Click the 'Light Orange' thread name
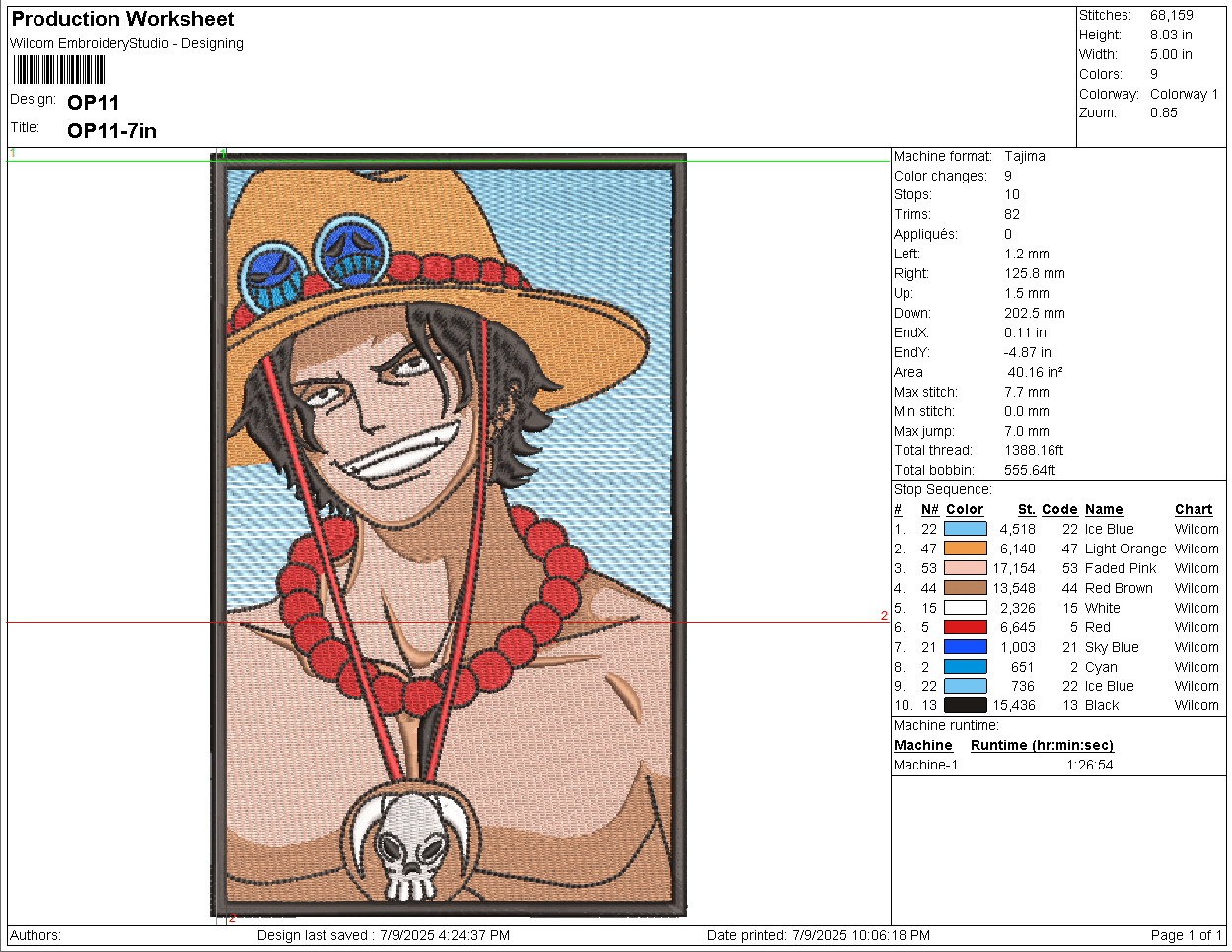 pyautogui.click(x=1125, y=549)
